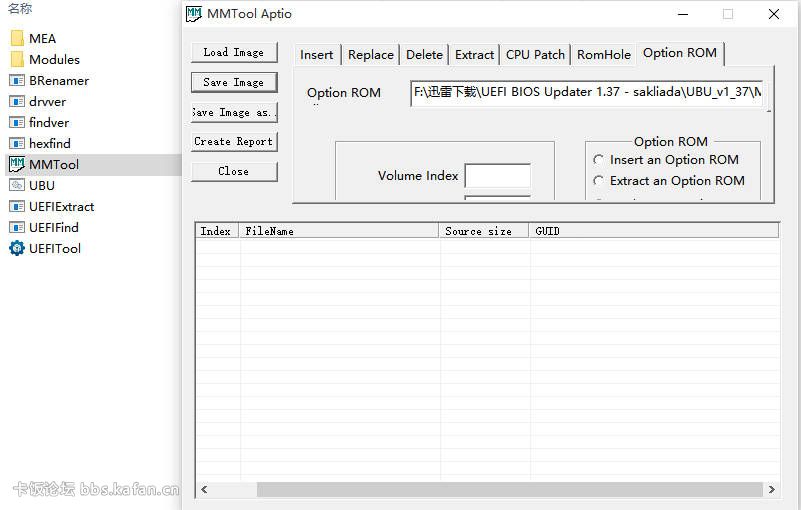
Task: Click the UEFIExtract file icon
Action: coord(17,206)
